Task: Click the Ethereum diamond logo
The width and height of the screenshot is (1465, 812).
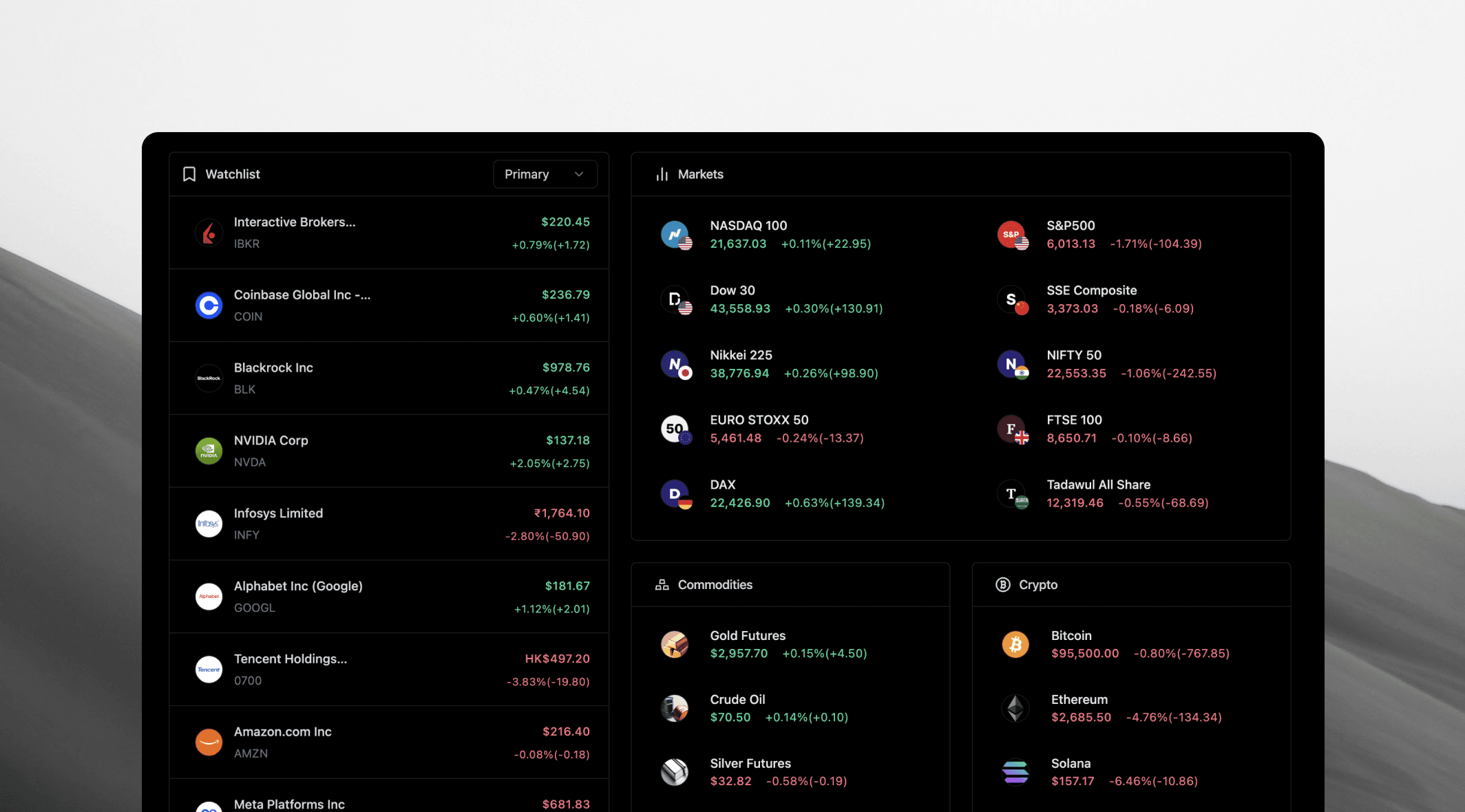Action: [x=1015, y=708]
